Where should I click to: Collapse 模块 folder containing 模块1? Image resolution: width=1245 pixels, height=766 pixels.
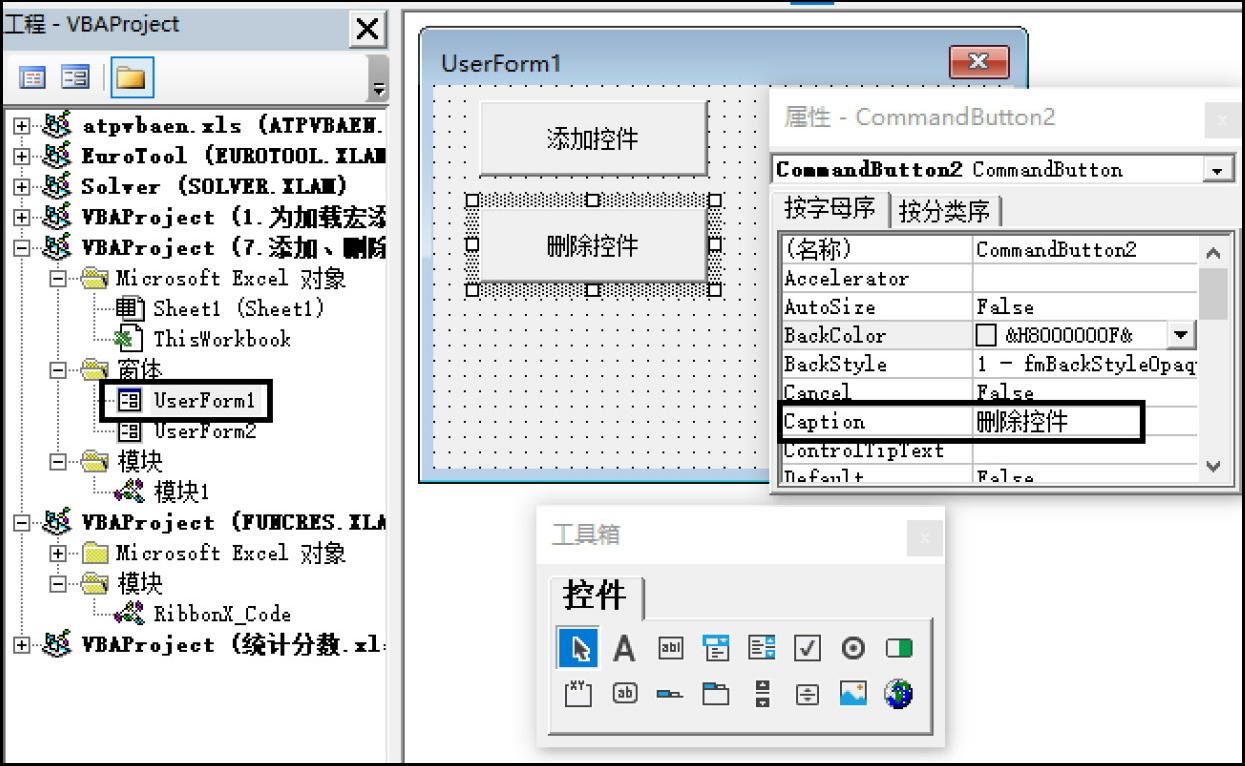click(58, 462)
